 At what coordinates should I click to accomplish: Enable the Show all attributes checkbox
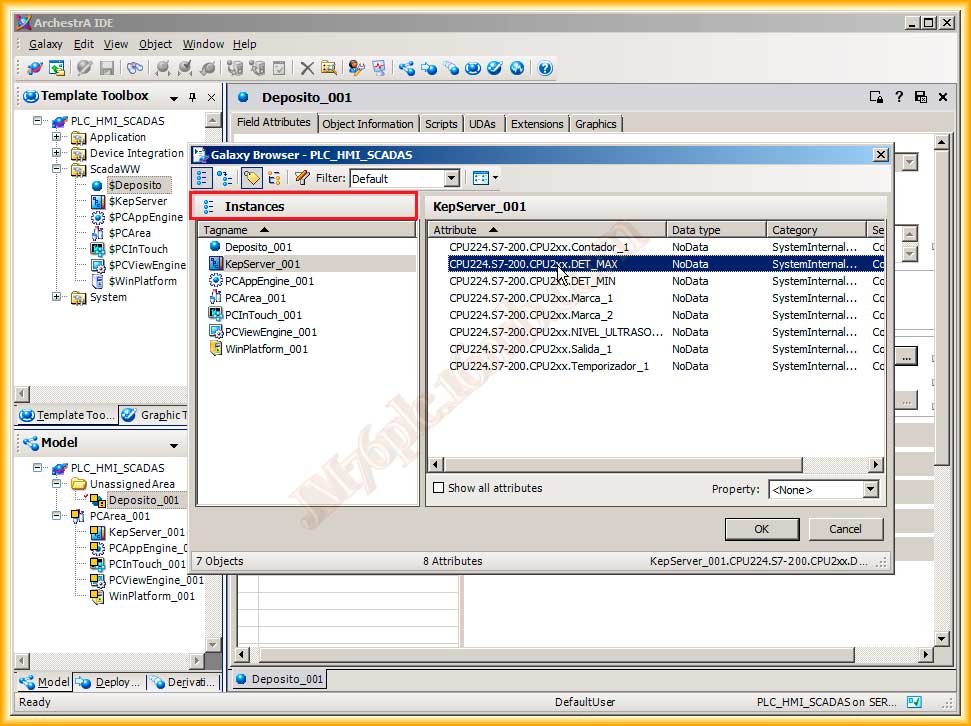[x=438, y=488]
